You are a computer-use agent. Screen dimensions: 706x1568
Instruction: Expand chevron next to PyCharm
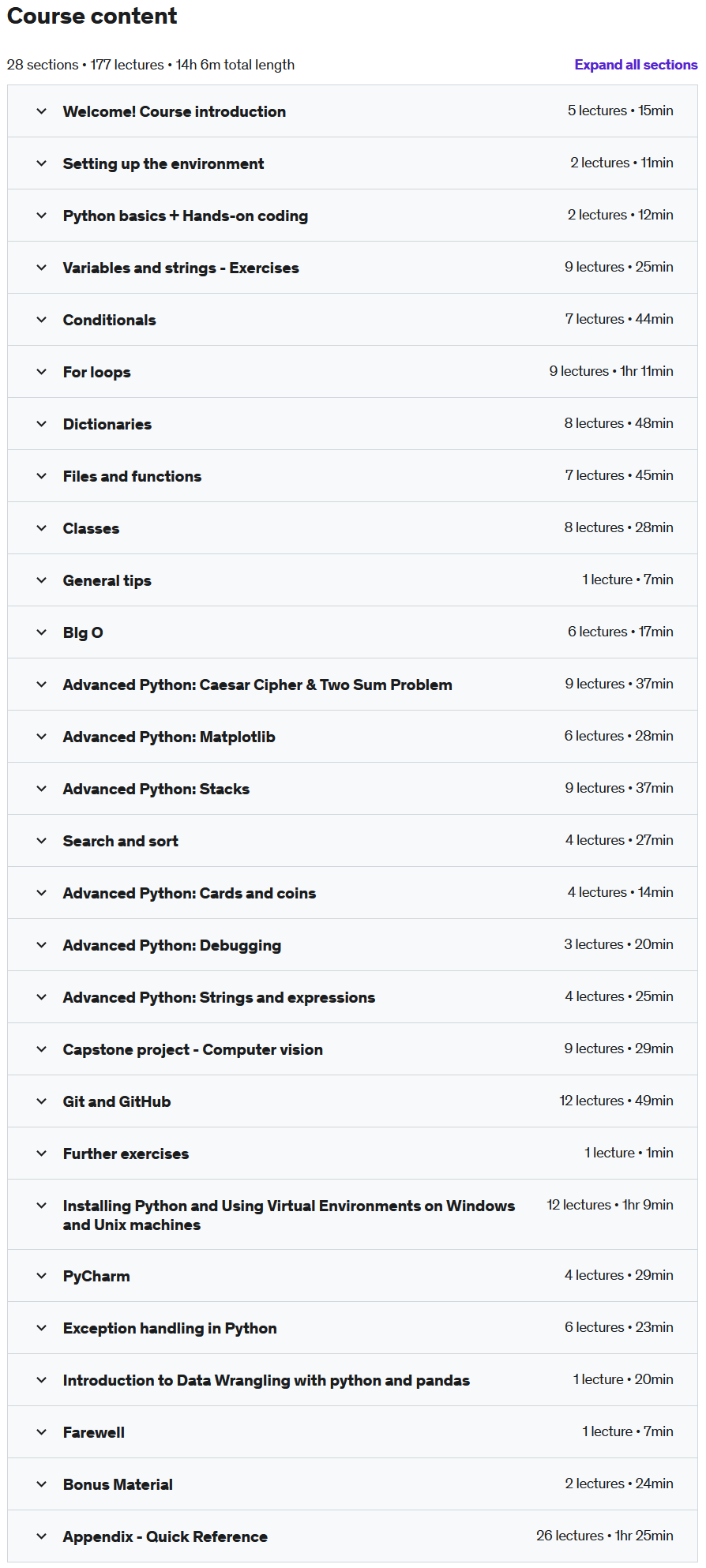coord(42,1276)
